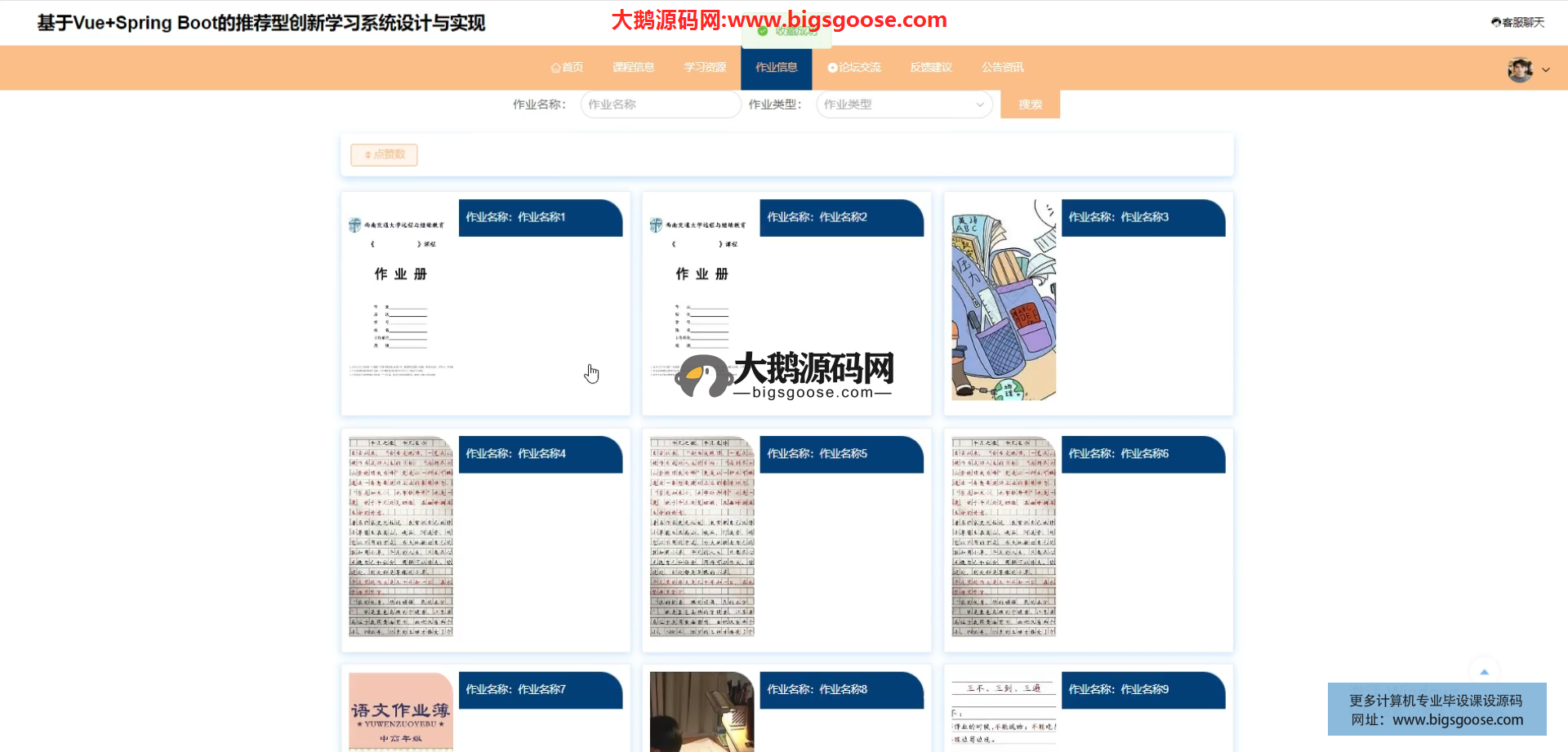1568x752 pixels.
Task: Select the 作业名称7 语文作业簿 cover image
Action: pos(400,710)
